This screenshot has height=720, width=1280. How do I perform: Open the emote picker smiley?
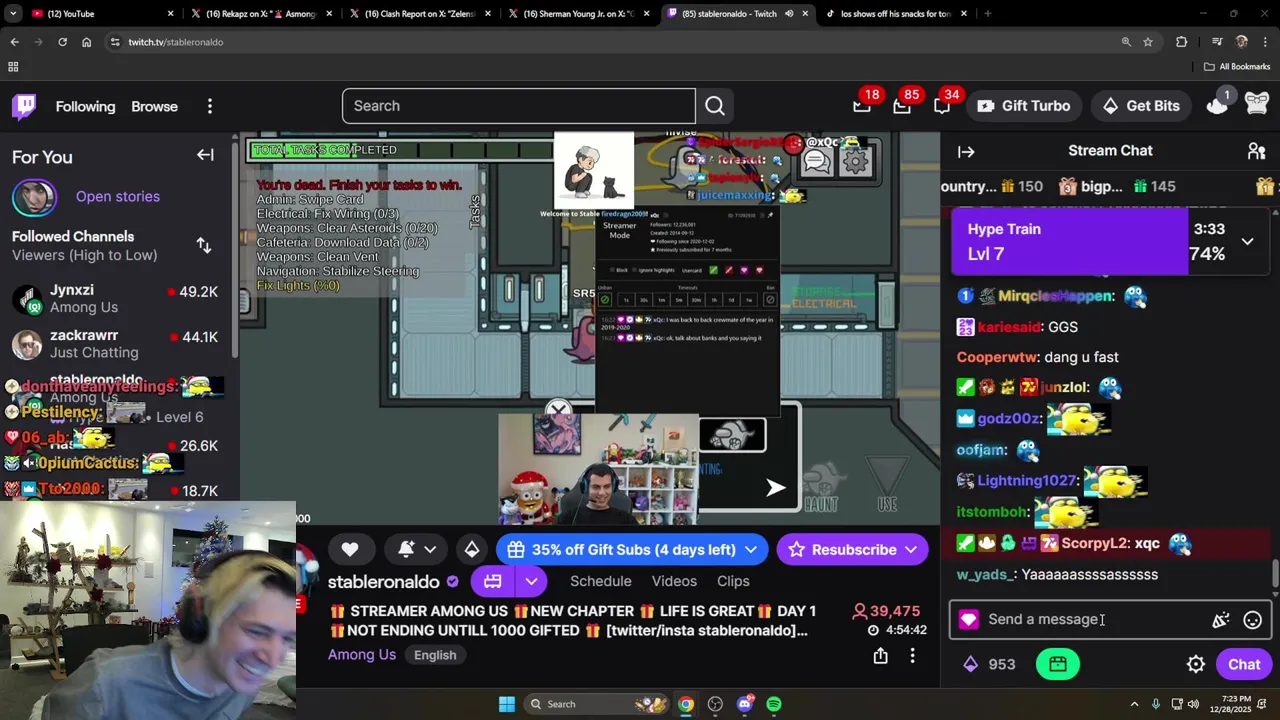pyautogui.click(x=1252, y=620)
